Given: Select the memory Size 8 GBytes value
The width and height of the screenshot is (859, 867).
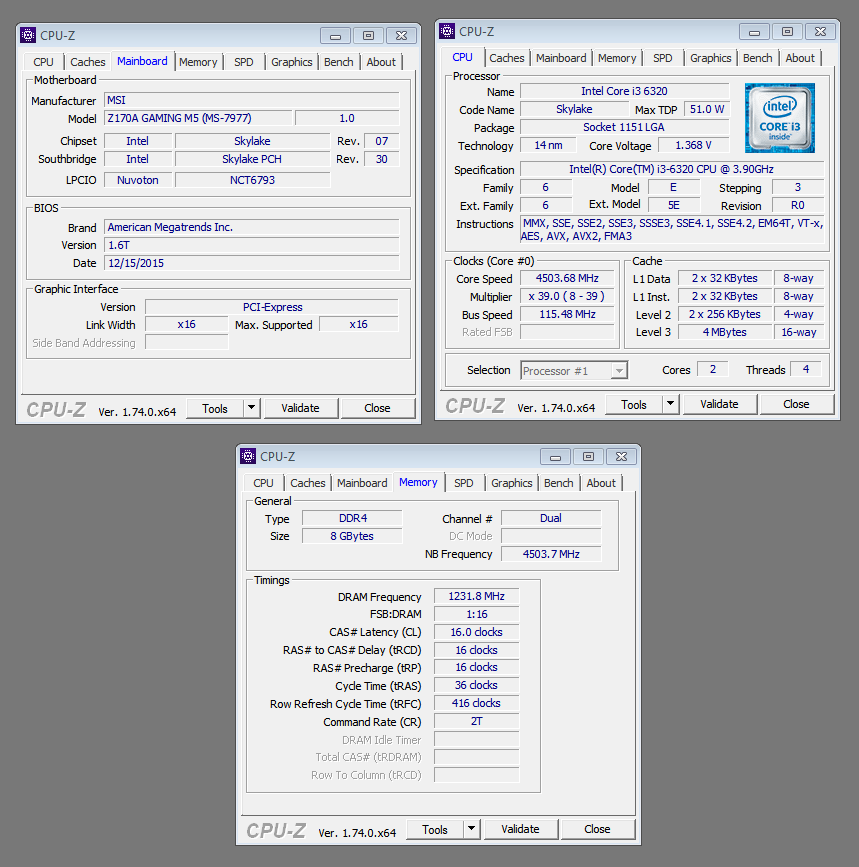Looking at the screenshot, I should tap(352, 536).
